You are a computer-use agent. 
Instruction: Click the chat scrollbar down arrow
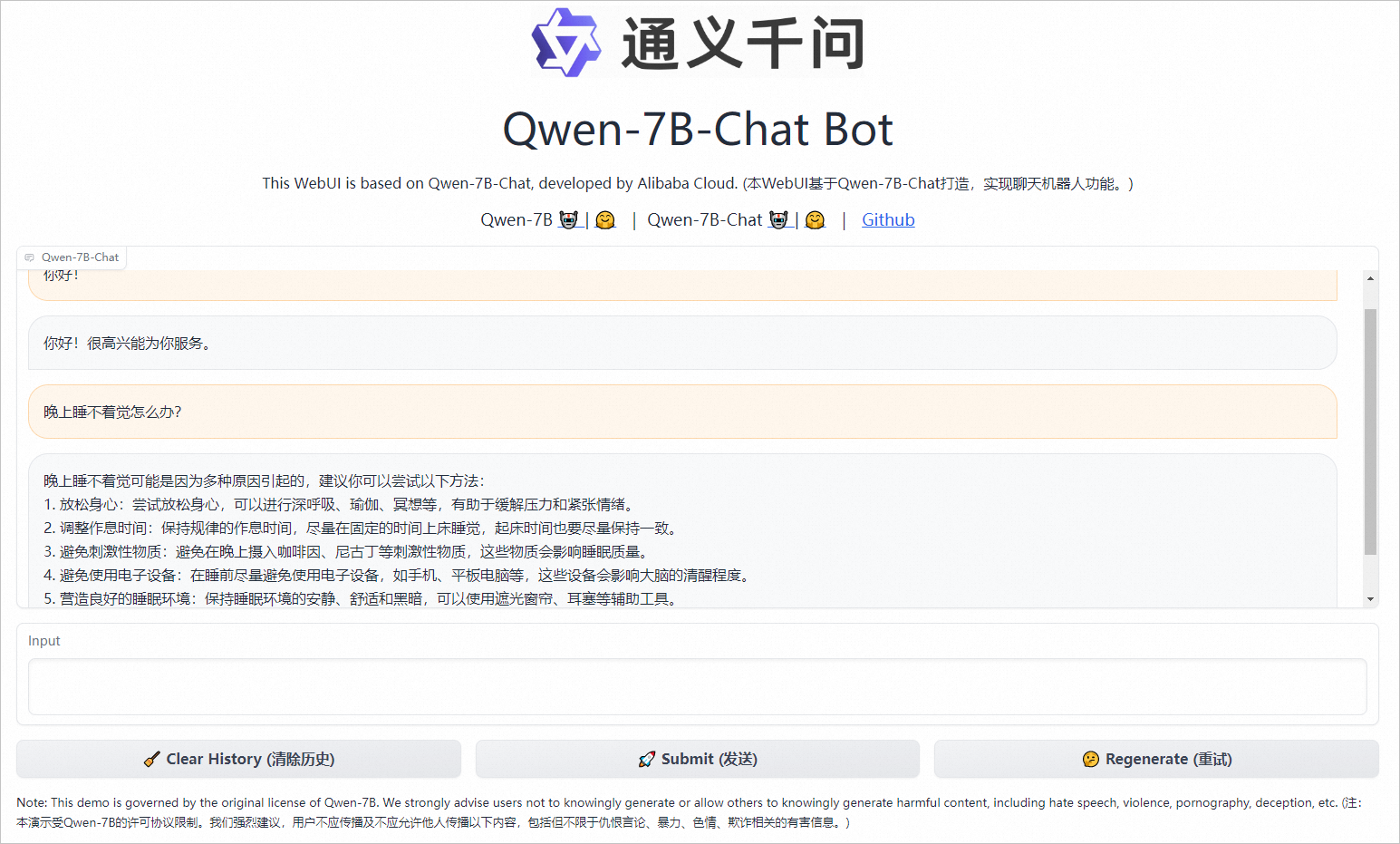(1370, 598)
